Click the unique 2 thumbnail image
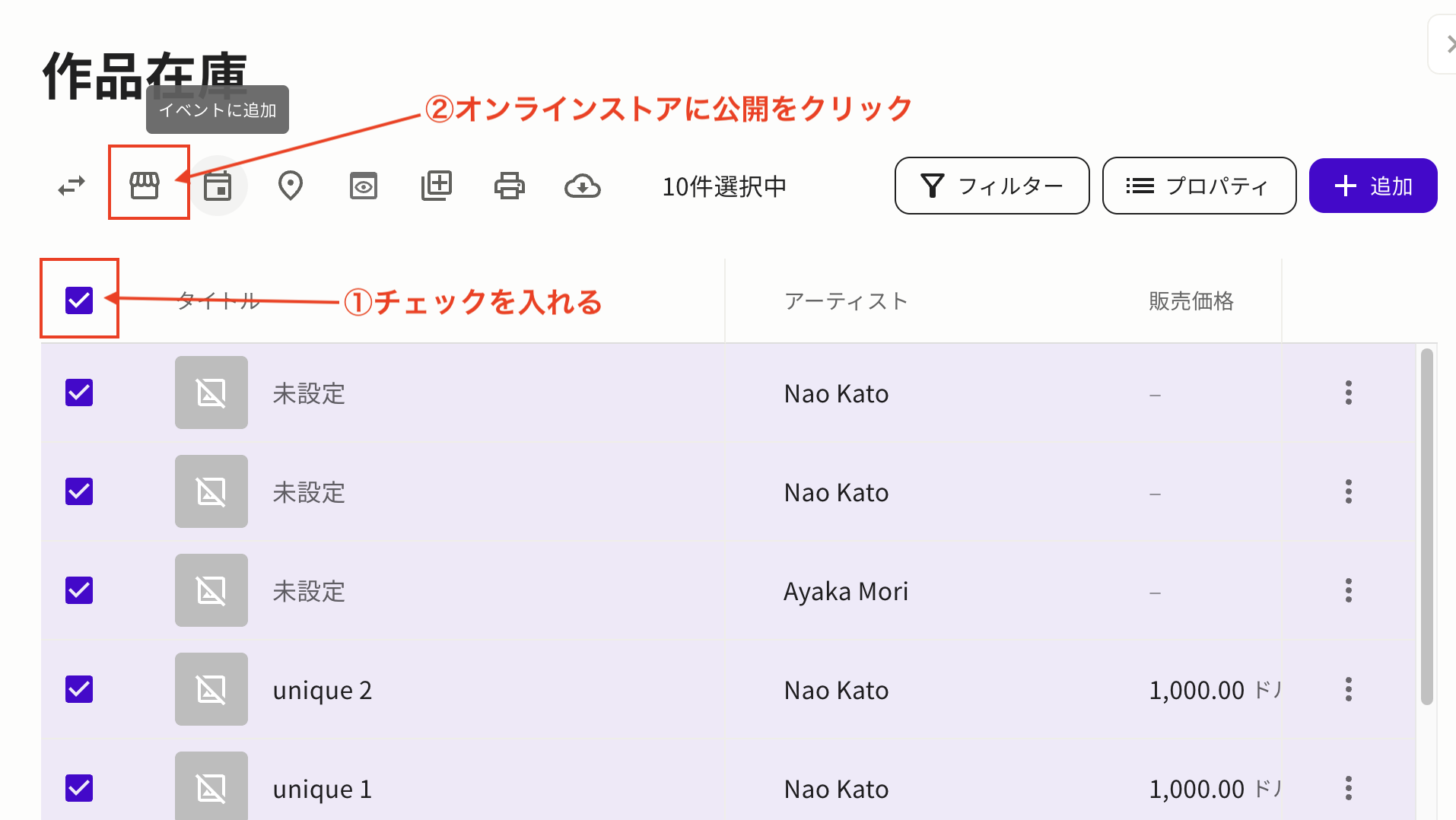1456x820 pixels. click(211, 689)
